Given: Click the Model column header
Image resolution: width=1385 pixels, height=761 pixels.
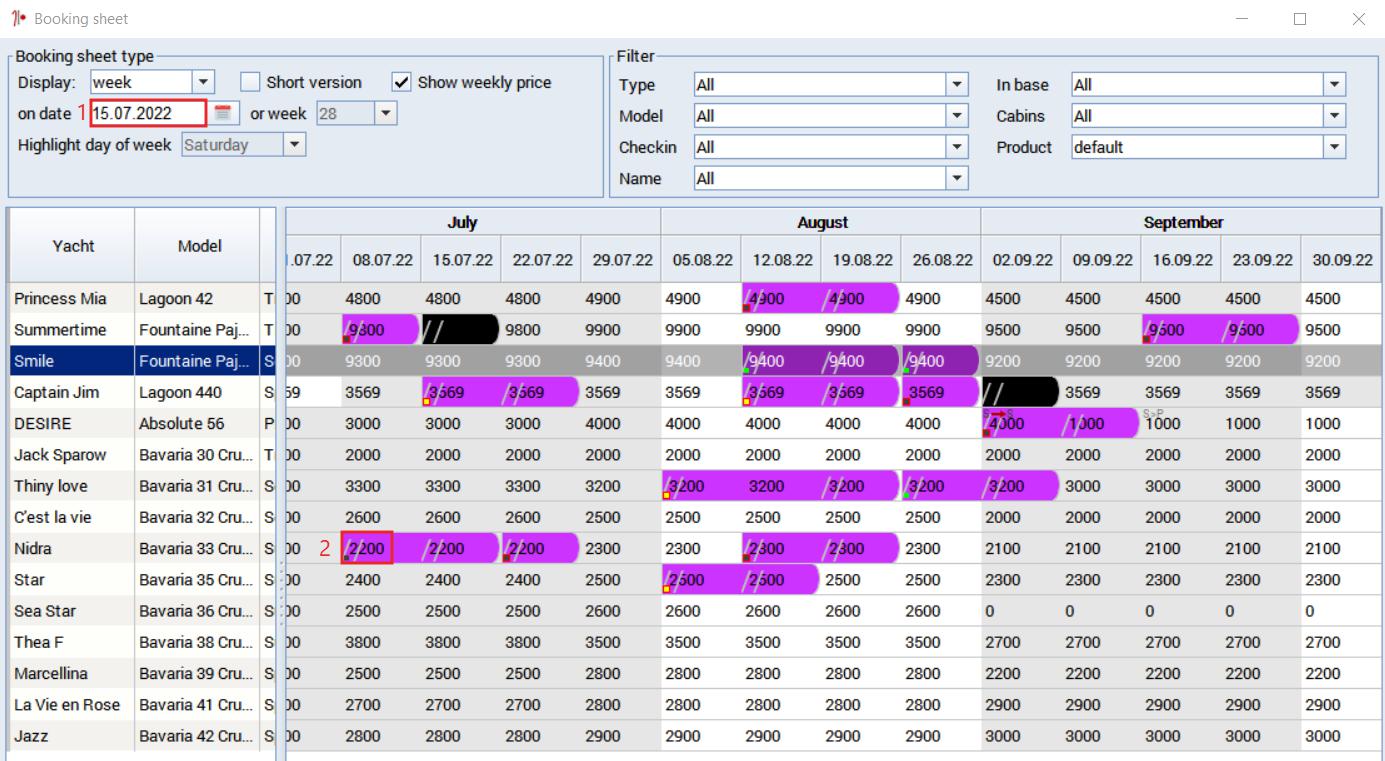Looking at the screenshot, I should (x=199, y=246).
